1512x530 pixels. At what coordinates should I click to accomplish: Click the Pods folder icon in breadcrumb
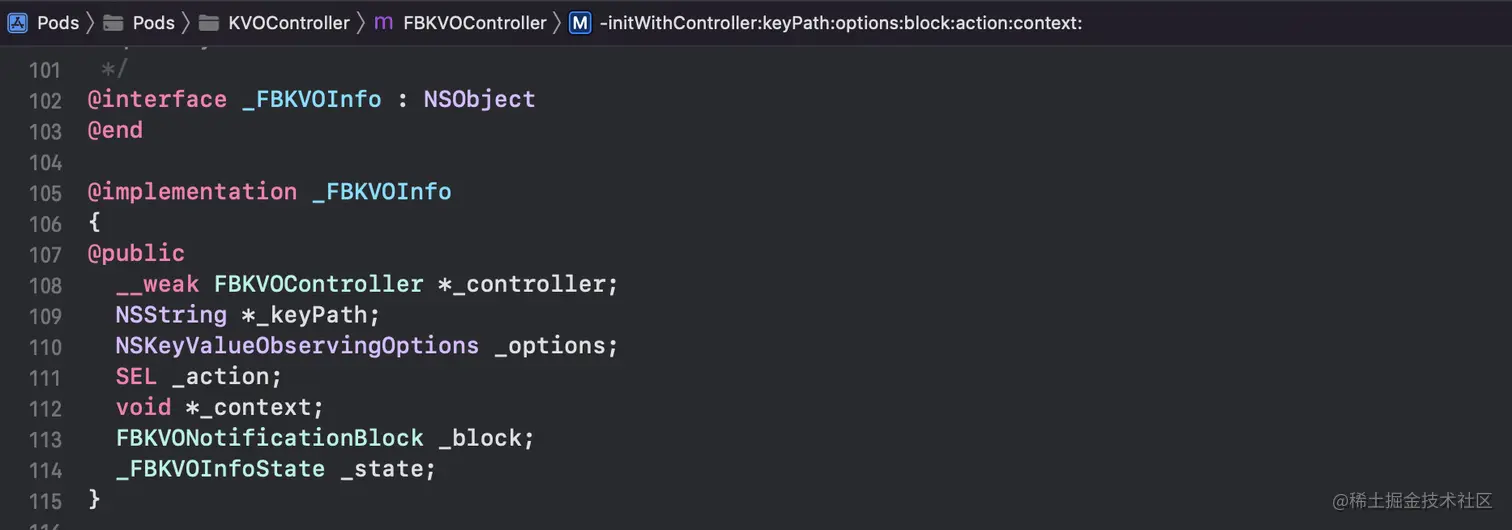tap(113, 22)
